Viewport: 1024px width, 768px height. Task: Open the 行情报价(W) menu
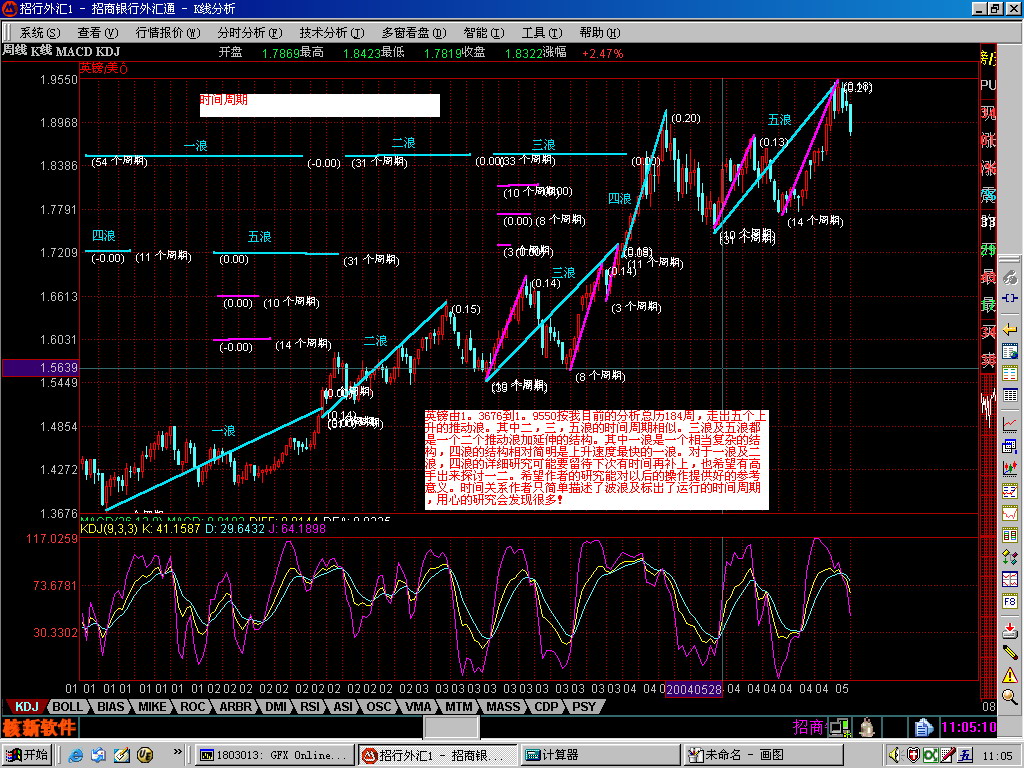click(168, 33)
